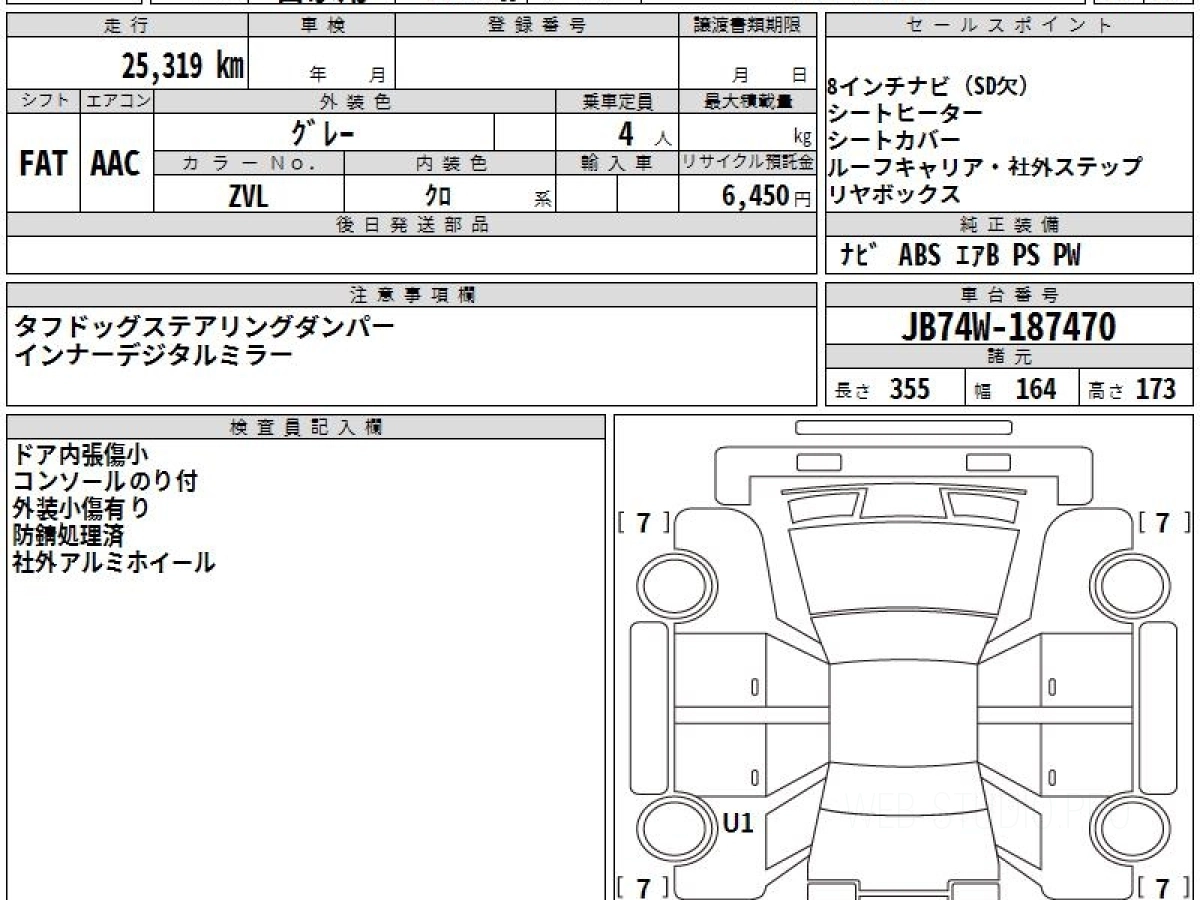Select the 検査員記入欄 header
1200x900 pixels.
306,426
